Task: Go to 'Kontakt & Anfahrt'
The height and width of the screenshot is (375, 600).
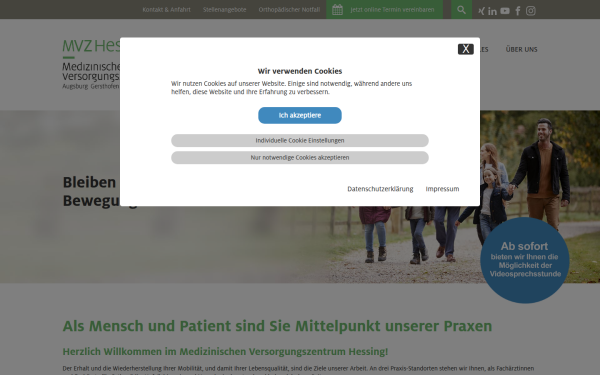Action: click(166, 10)
